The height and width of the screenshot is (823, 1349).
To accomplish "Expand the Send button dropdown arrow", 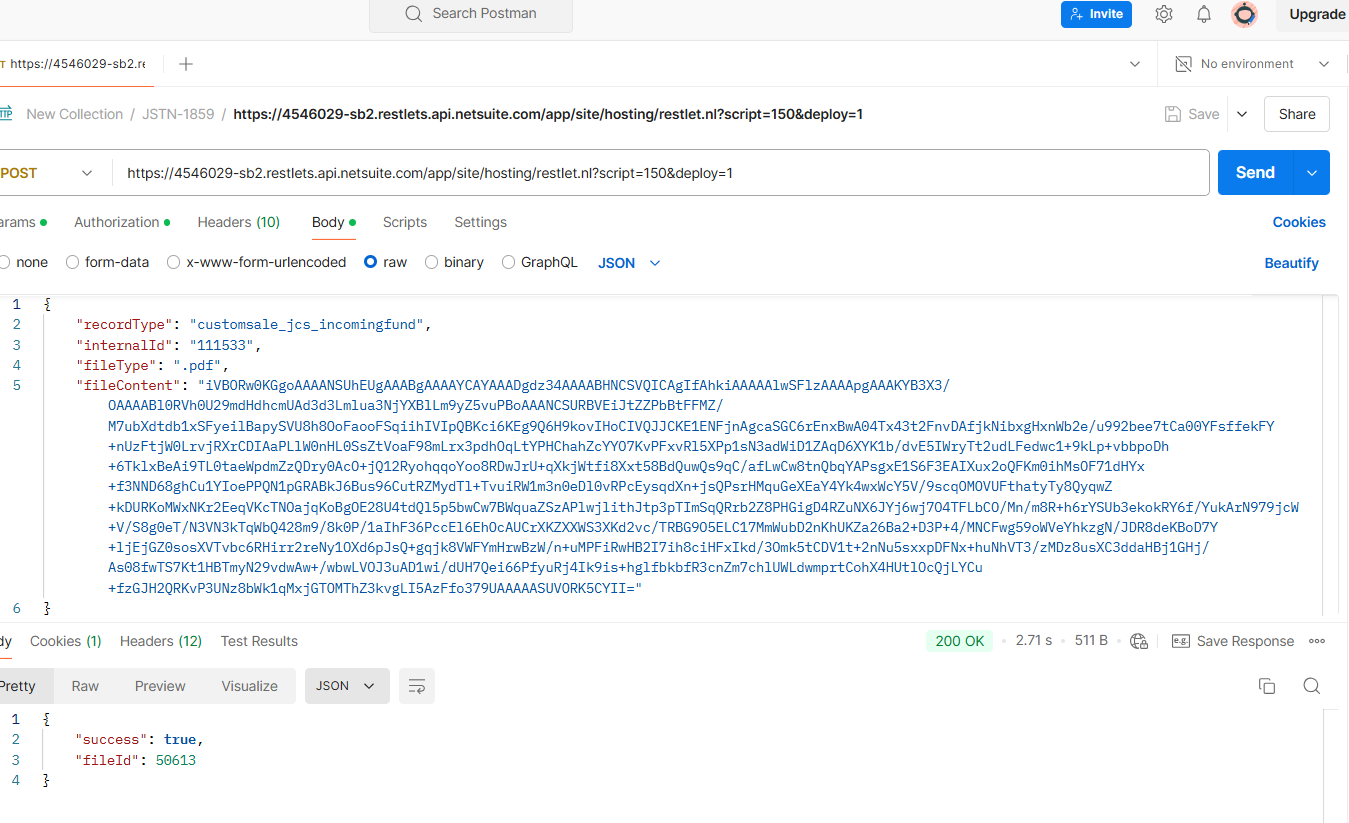I will click(1312, 172).
